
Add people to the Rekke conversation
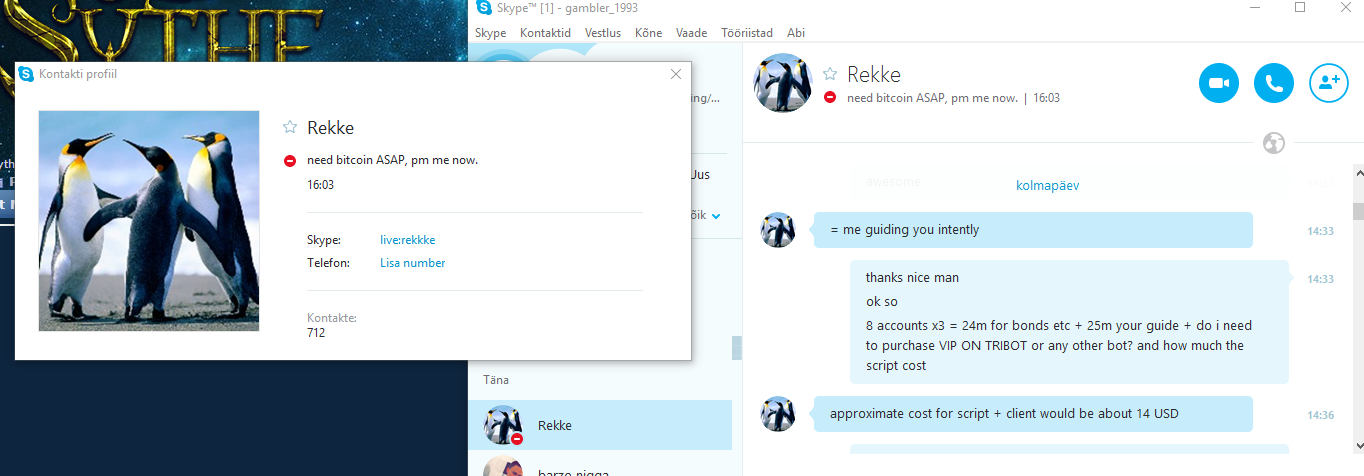click(1329, 83)
